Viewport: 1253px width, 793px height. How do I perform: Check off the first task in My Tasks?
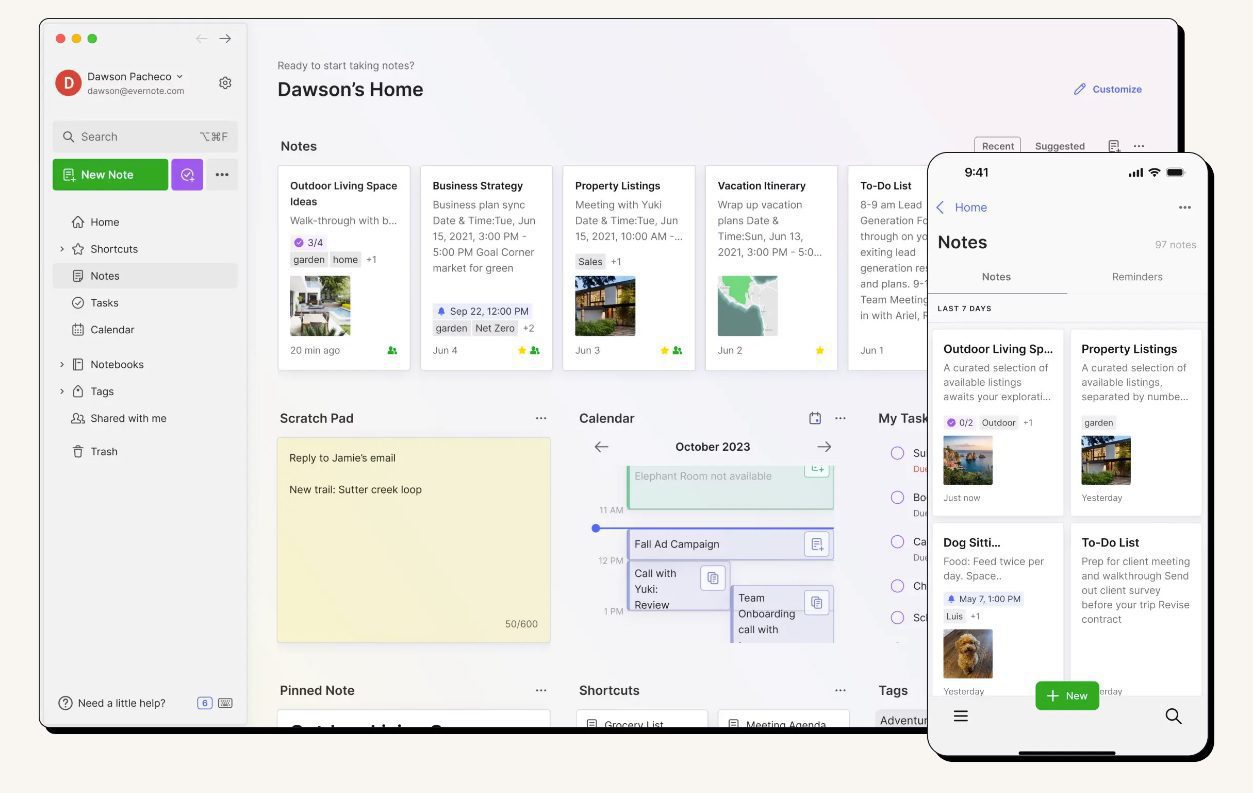coord(897,453)
